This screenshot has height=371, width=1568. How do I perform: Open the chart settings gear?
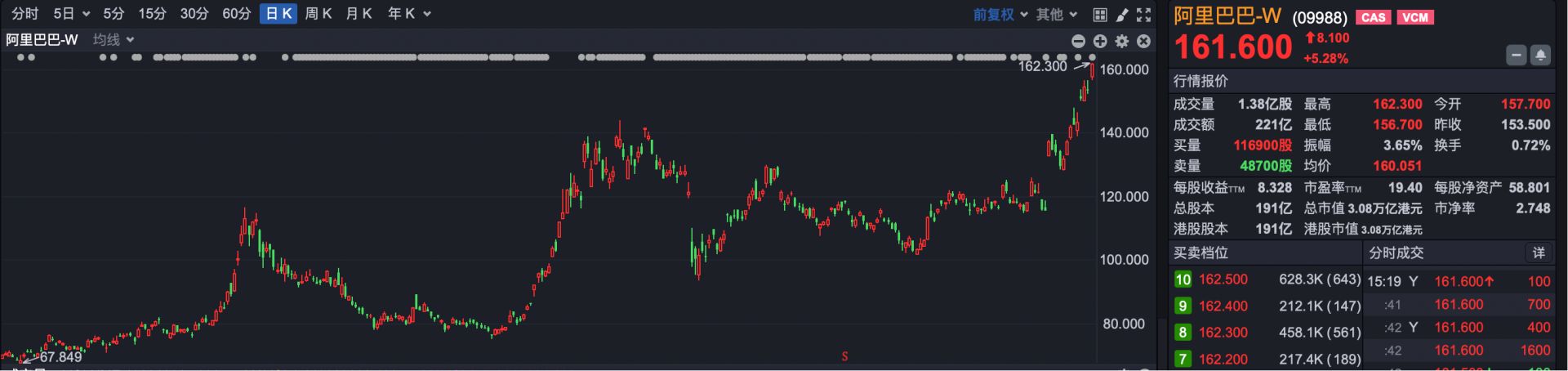point(1122,41)
